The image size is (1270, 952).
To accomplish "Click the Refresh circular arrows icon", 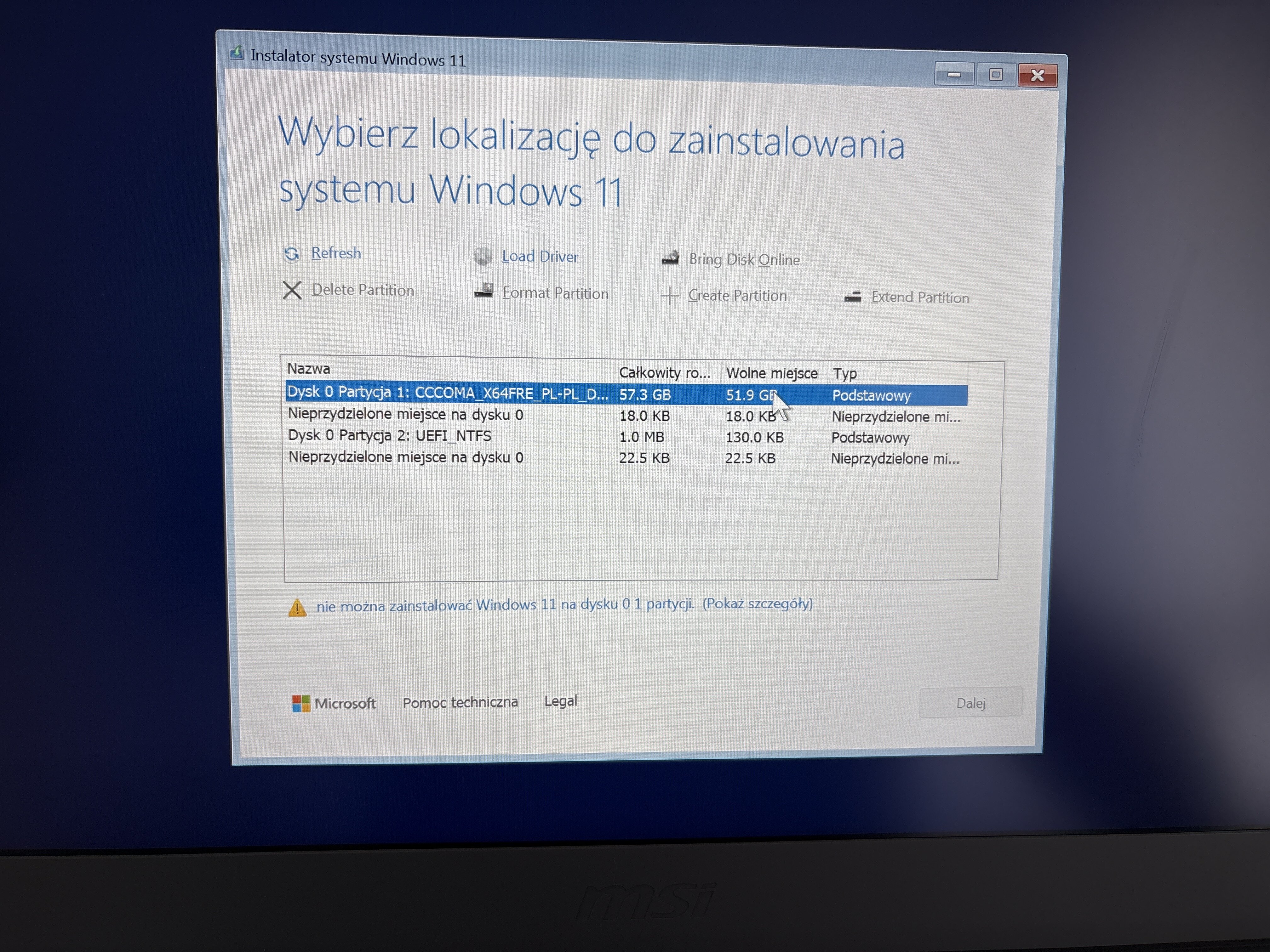I will coord(292,253).
